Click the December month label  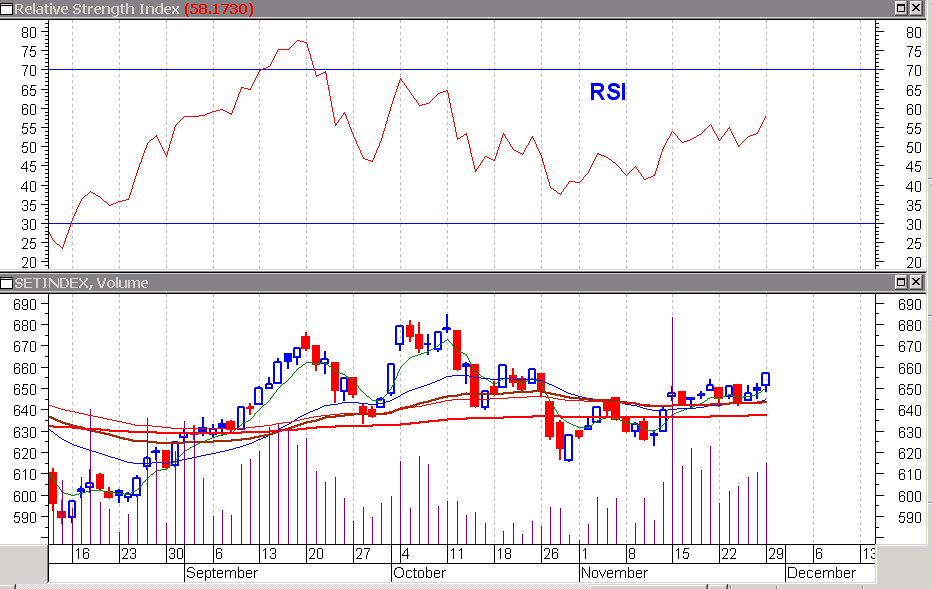pyautogui.click(x=821, y=573)
